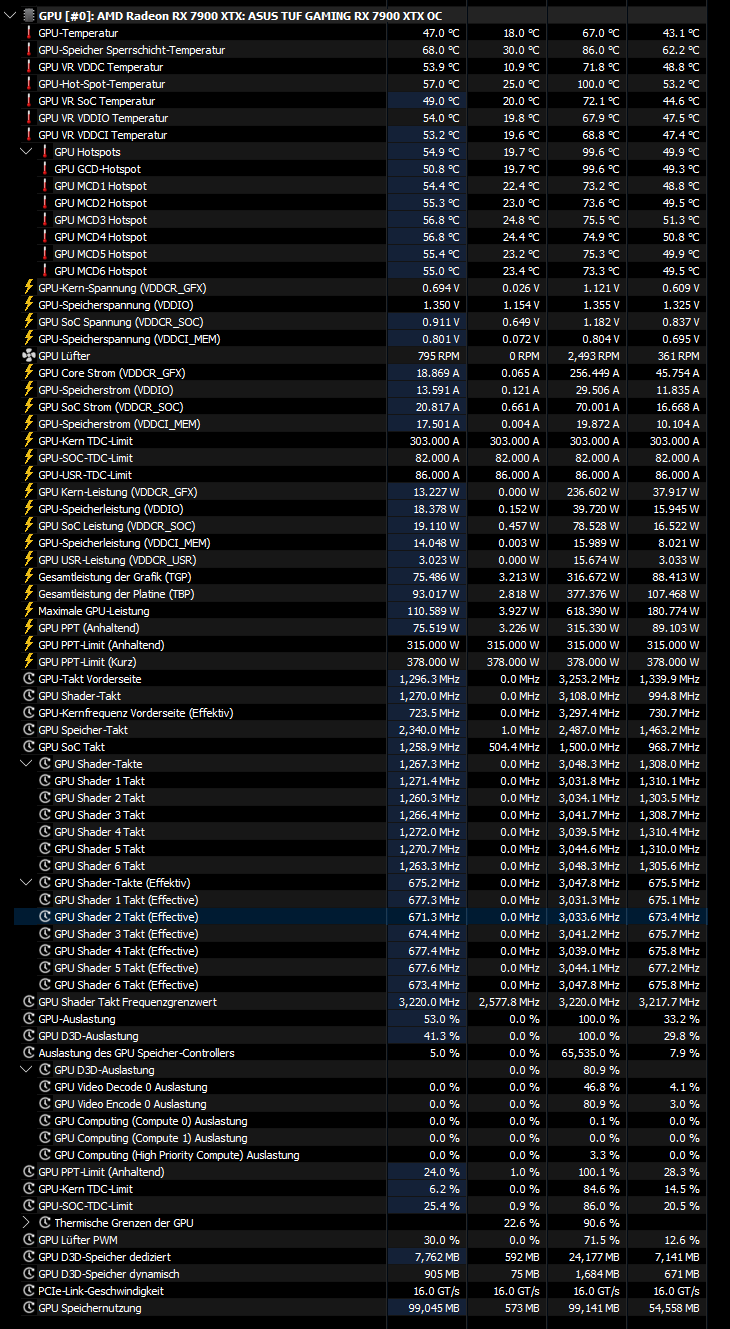730x1329 pixels.
Task: Click thermometer icon of GPU MCD3 Hotspot
Action: coord(45,220)
